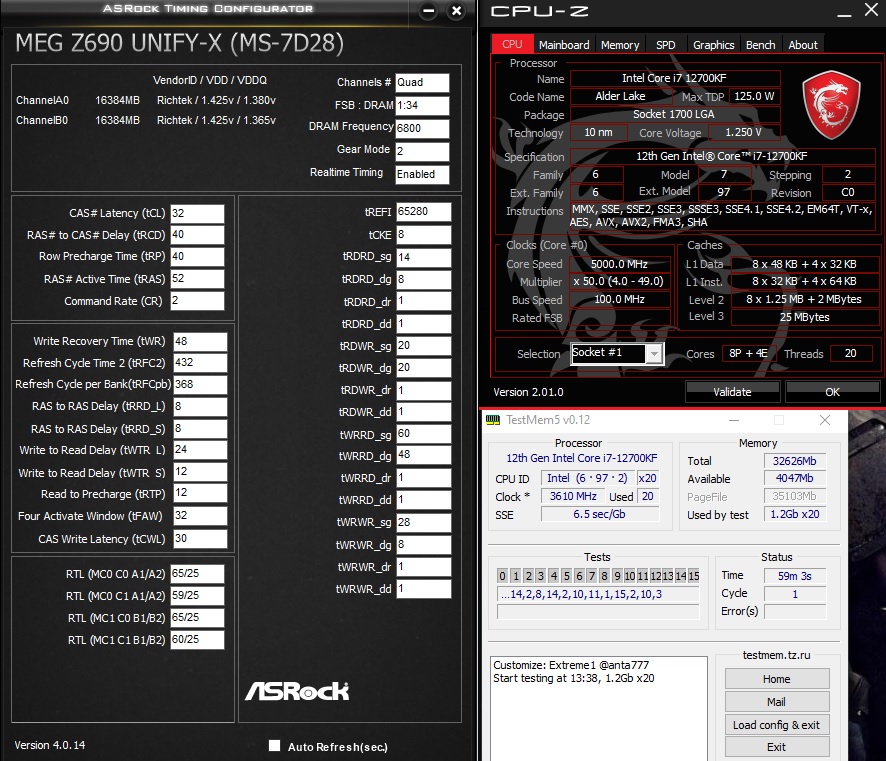Click the Write Recovery Time (tWR) field
The image size is (886, 761).
200,342
